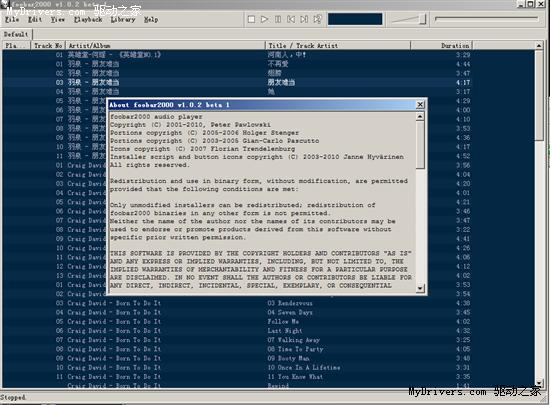550x405 pixels.
Task: Click the seek bar in toolbar
Action: pos(487,19)
